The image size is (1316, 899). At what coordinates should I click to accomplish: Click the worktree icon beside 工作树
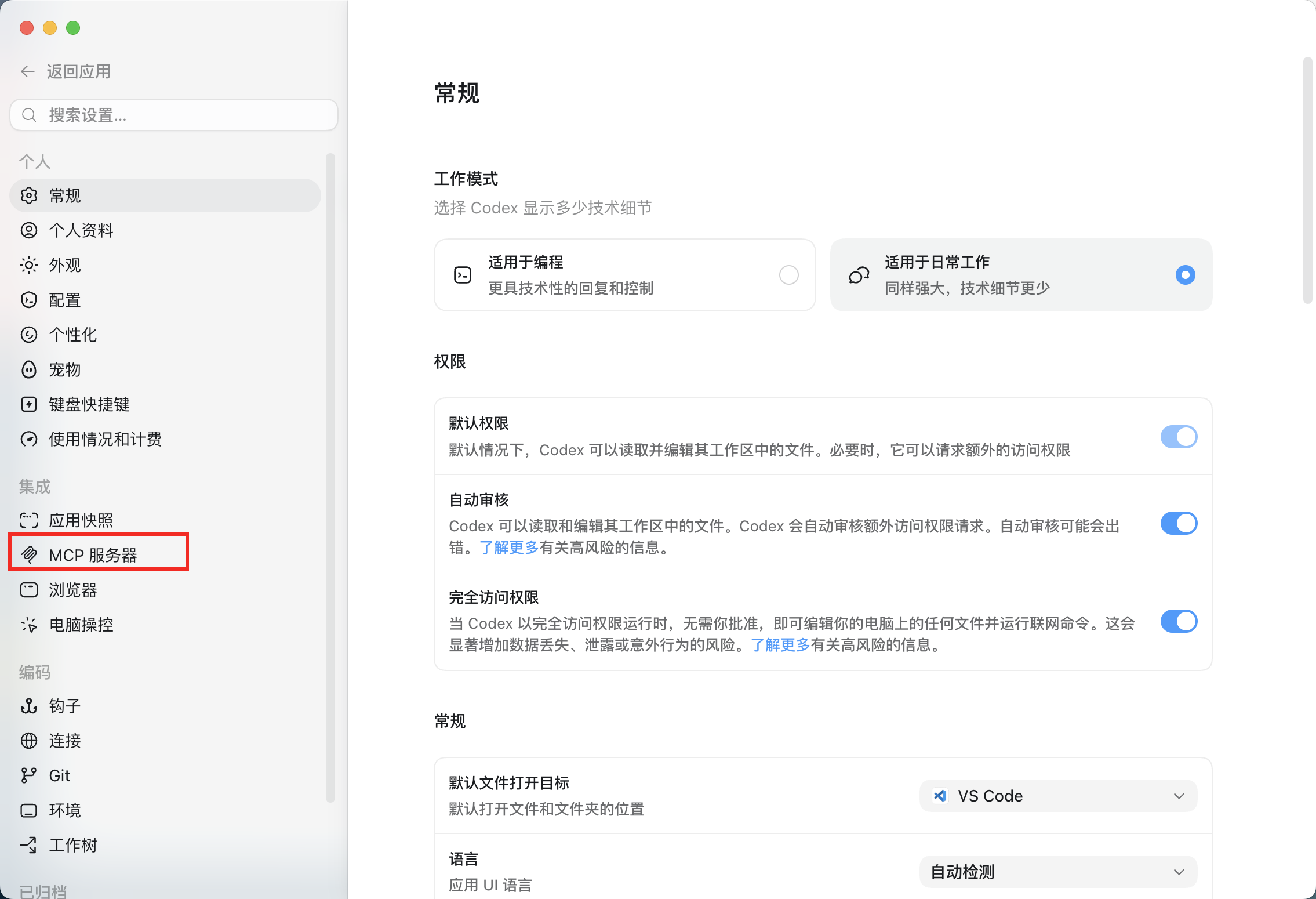[29, 845]
